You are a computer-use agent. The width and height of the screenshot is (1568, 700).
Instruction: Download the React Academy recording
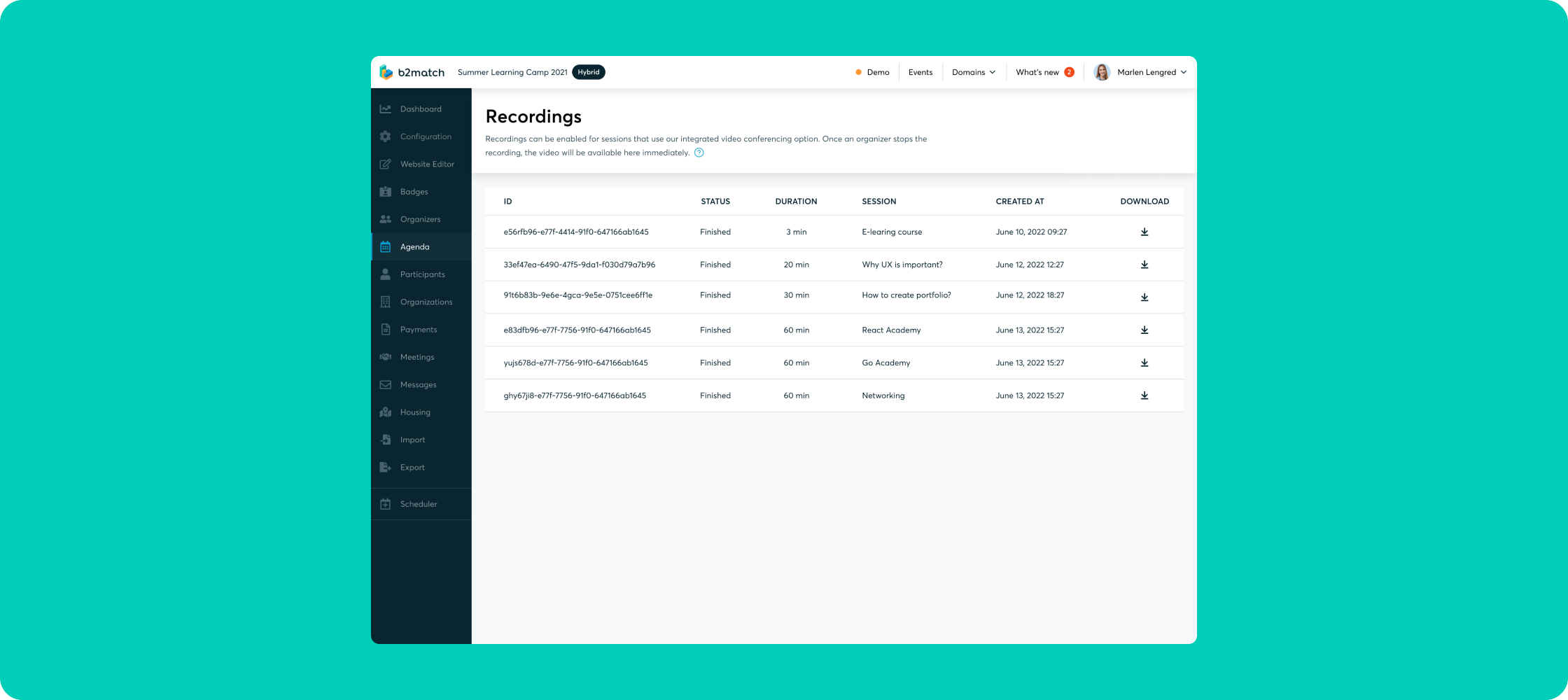pos(1144,330)
